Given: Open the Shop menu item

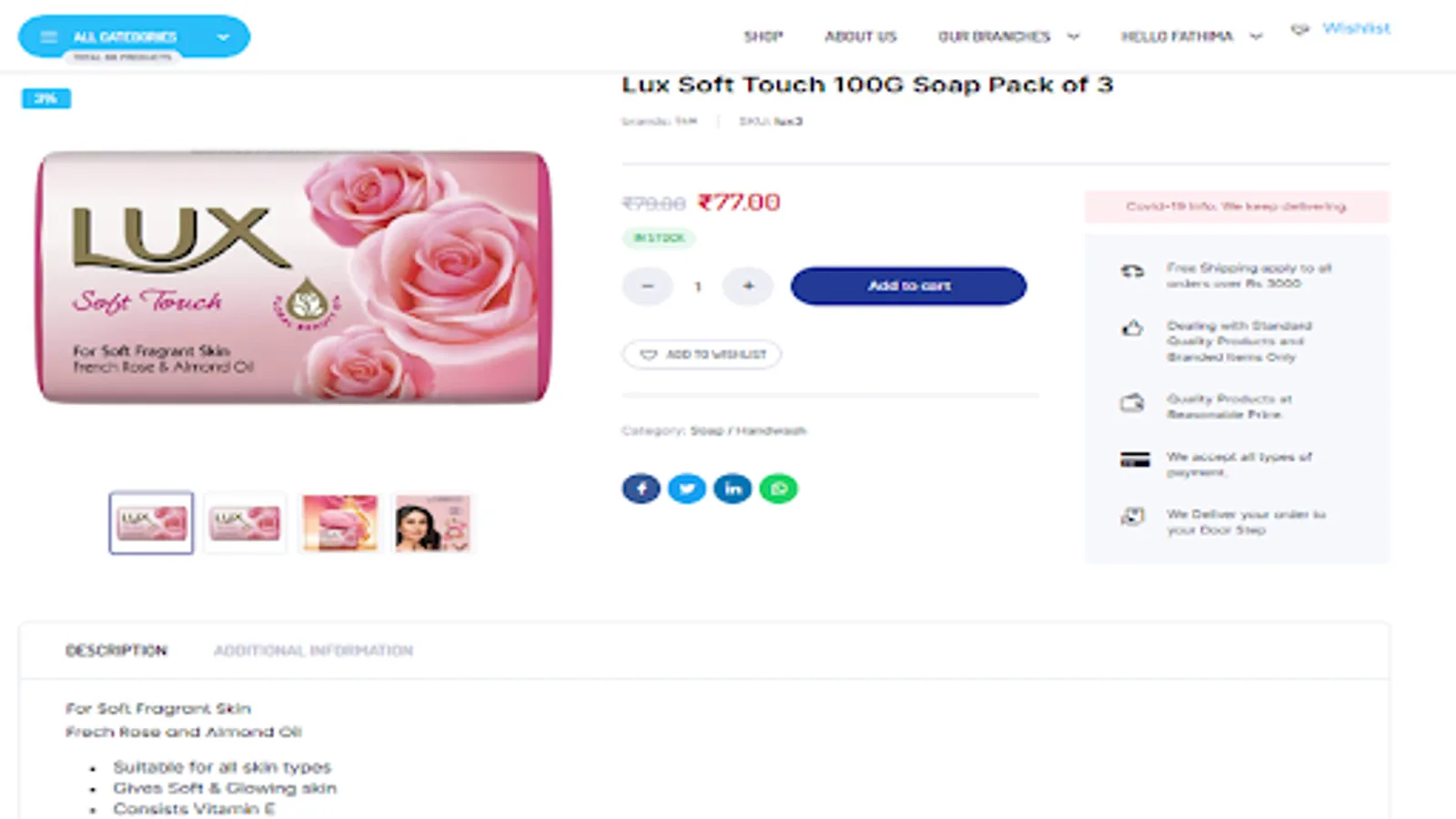Looking at the screenshot, I should (x=763, y=36).
